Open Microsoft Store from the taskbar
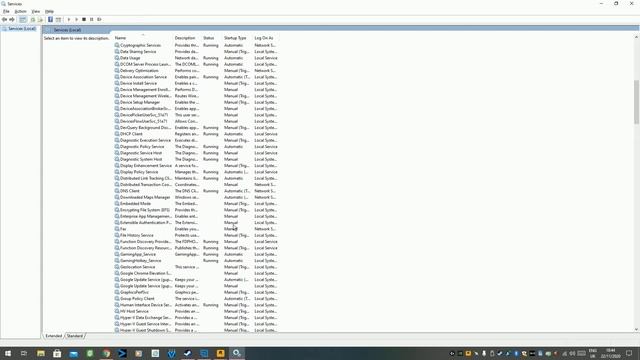The width and height of the screenshot is (640, 360). point(57,353)
